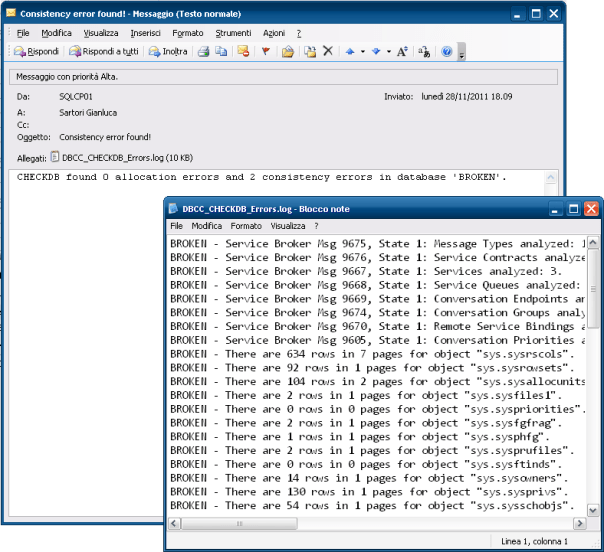Open the previous item arrow dropdown
This screenshot has height=552, width=604.
[x=363, y=51]
